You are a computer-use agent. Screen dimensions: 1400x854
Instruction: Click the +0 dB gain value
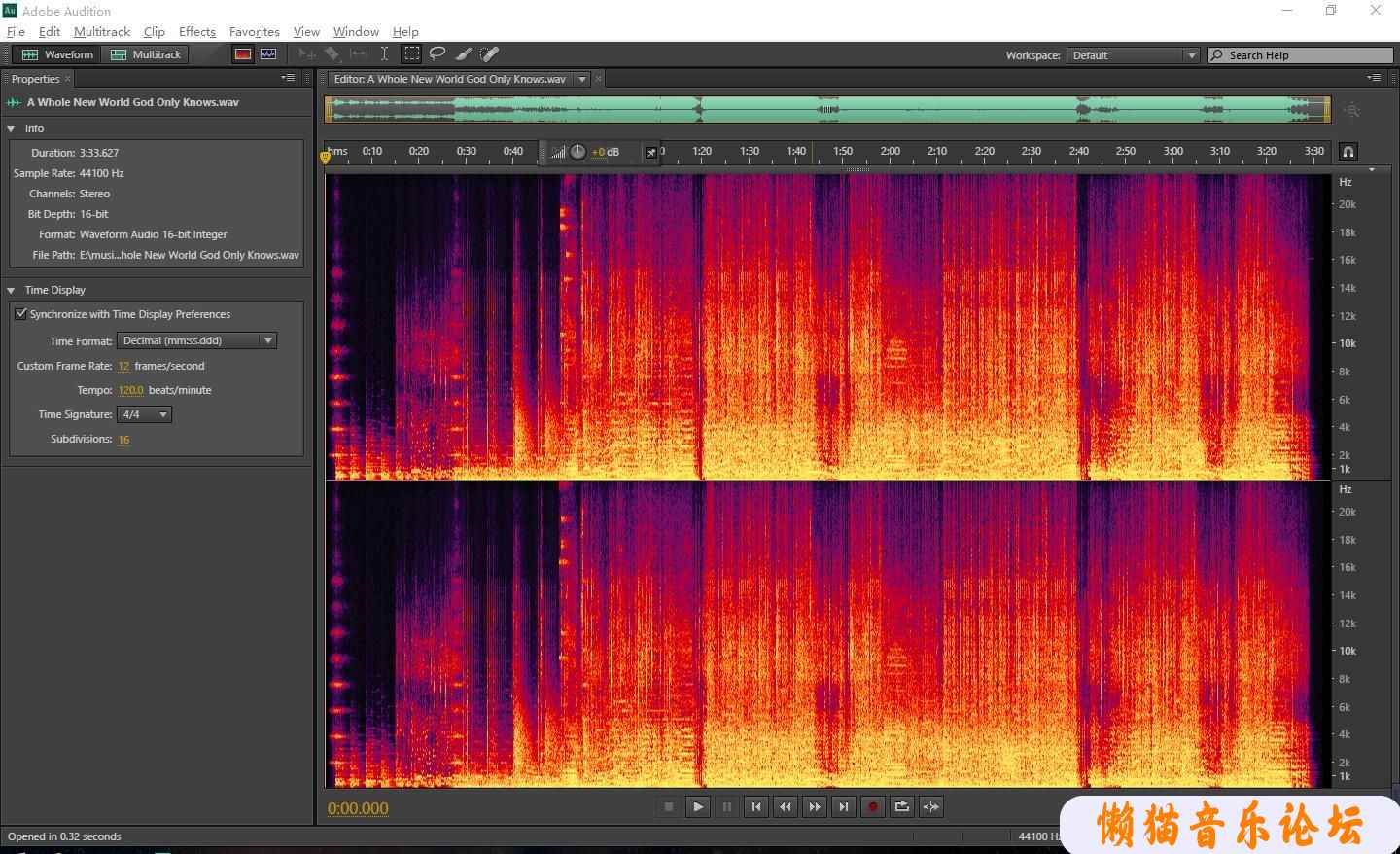pyautogui.click(x=606, y=152)
